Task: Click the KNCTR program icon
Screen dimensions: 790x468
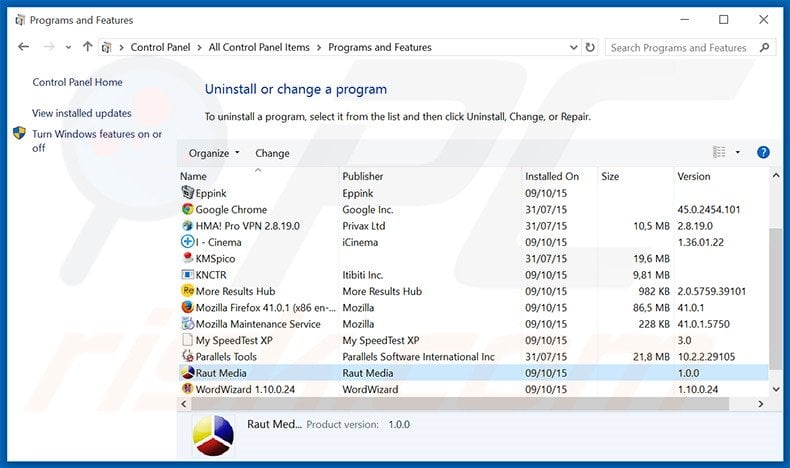Action: 187,275
